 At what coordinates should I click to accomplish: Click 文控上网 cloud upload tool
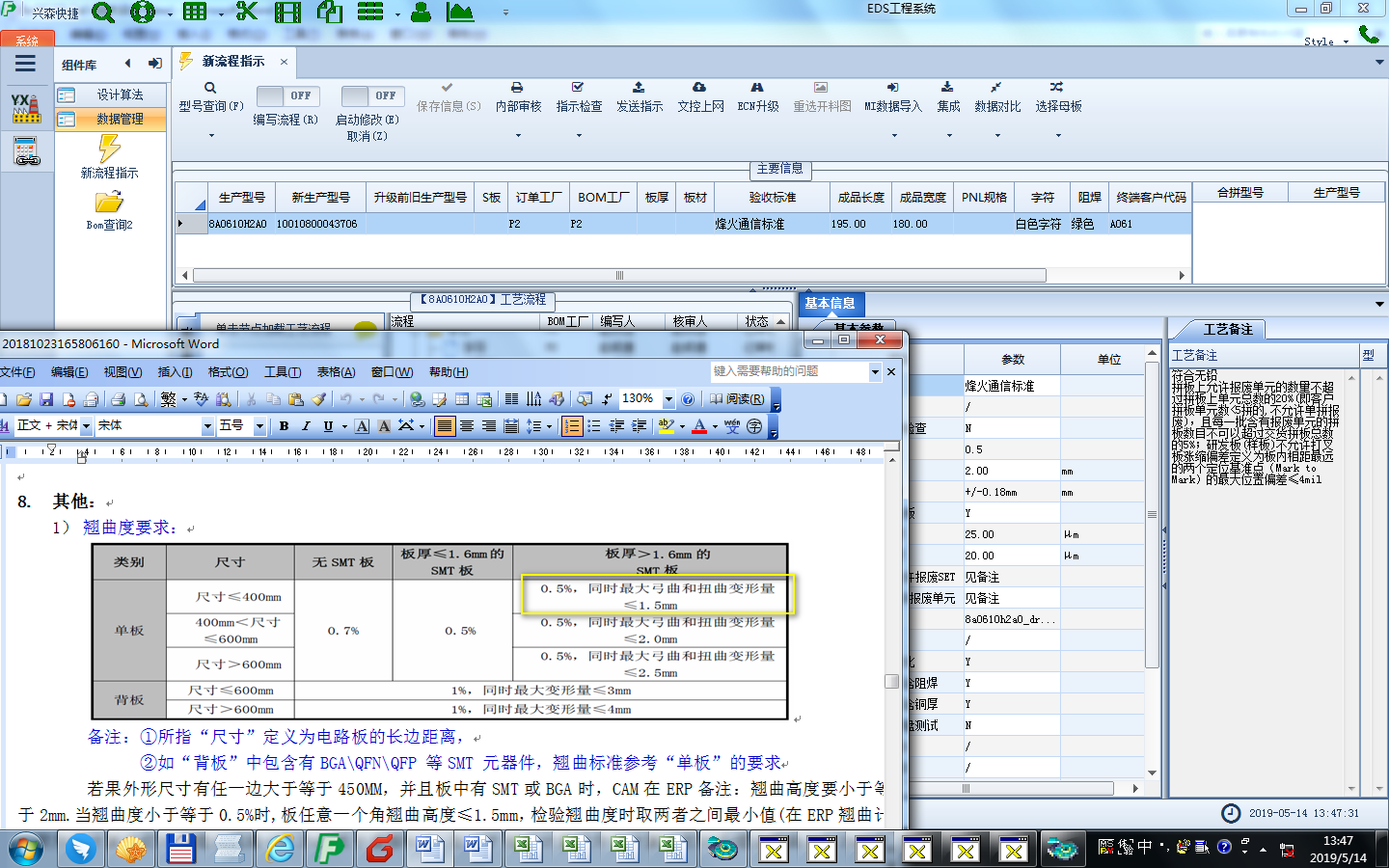pyautogui.click(x=700, y=97)
